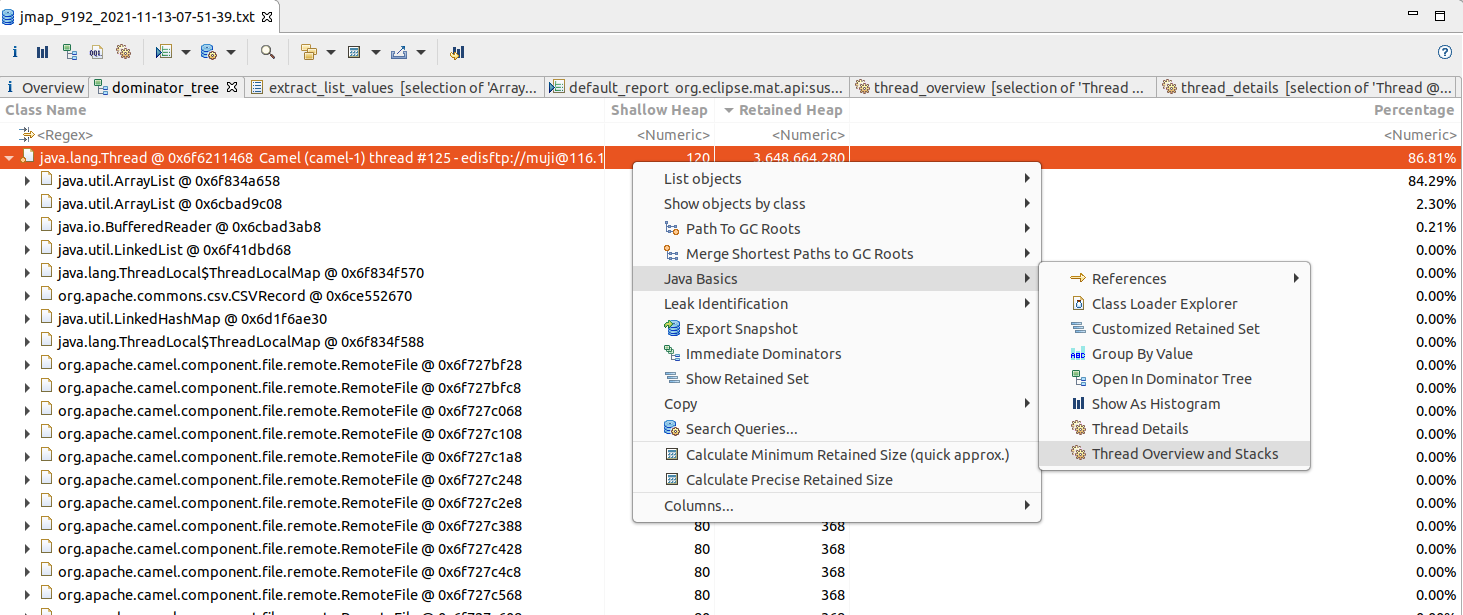1463x615 pixels.
Task: Sort by the Retained Heap column header
Action: pyautogui.click(x=782, y=110)
